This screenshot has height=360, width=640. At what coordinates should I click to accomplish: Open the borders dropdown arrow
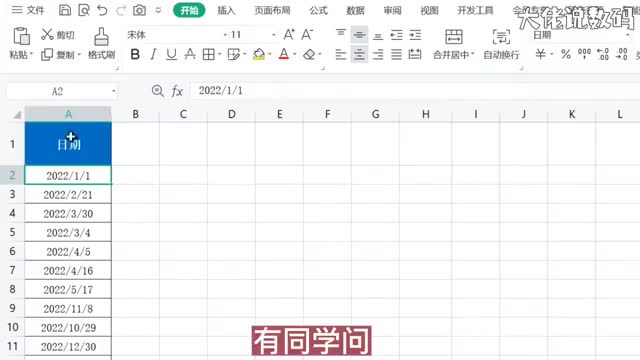click(220, 54)
